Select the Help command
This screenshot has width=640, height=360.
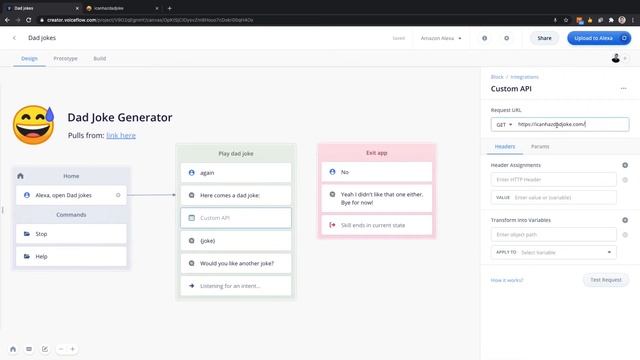71,256
